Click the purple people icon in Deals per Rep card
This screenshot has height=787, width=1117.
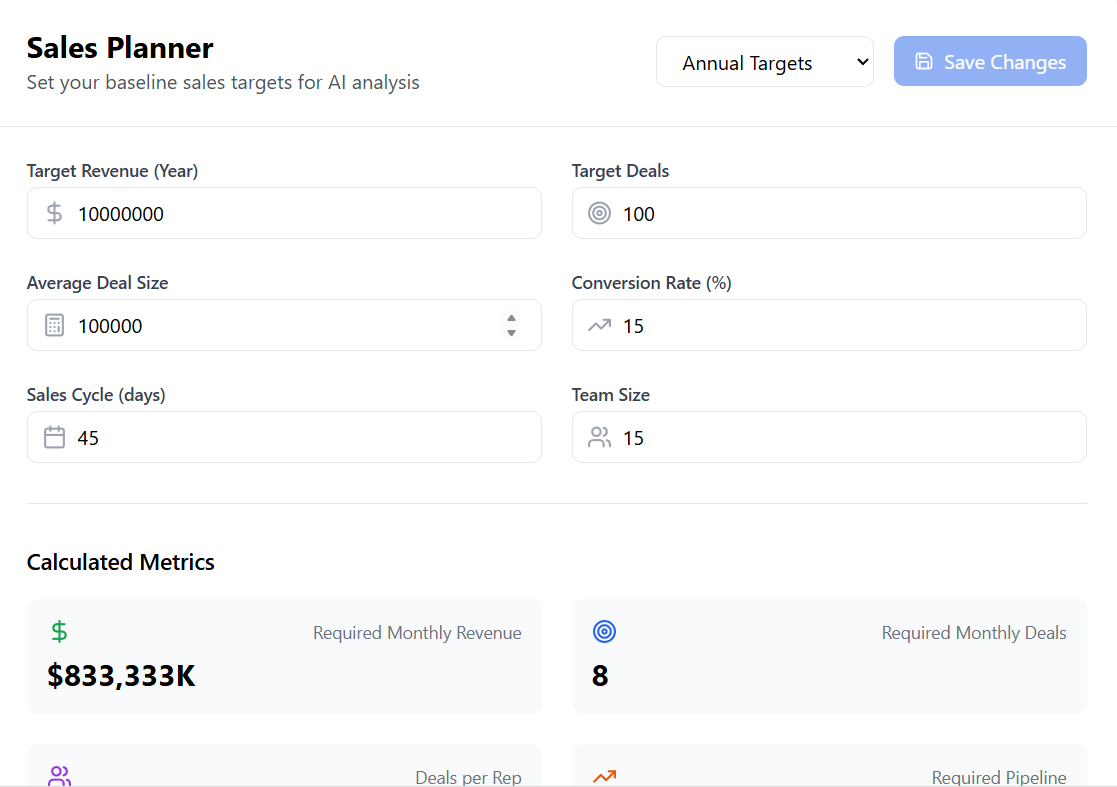point(59,776)
